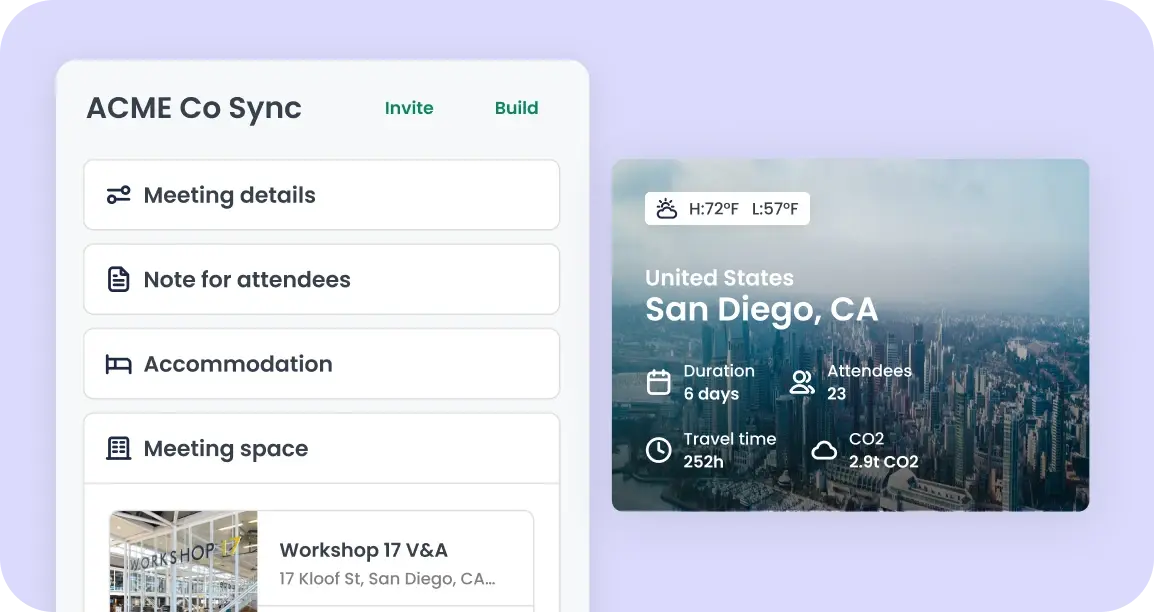The image size is (1154, 612).
Task: Expand the Note for attendees section
Action: tap(322, 280)
